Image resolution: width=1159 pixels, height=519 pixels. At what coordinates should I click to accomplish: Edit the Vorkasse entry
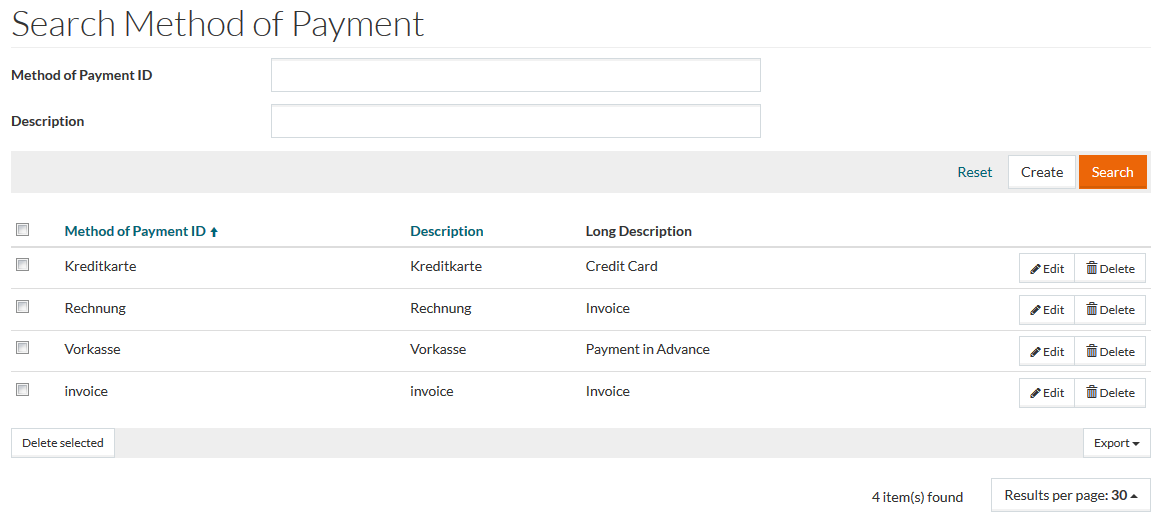pos(1046,352)
